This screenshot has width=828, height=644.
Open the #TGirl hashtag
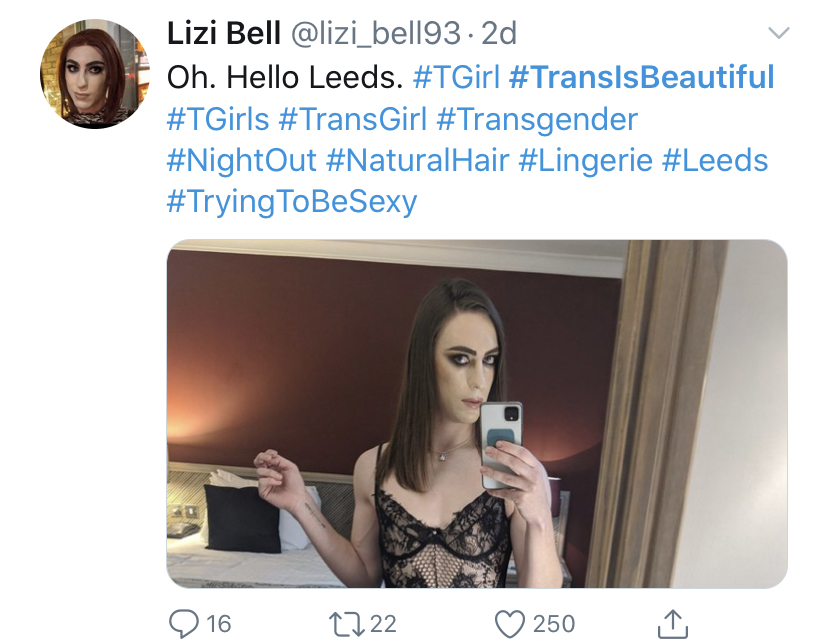tap(456, 76)
